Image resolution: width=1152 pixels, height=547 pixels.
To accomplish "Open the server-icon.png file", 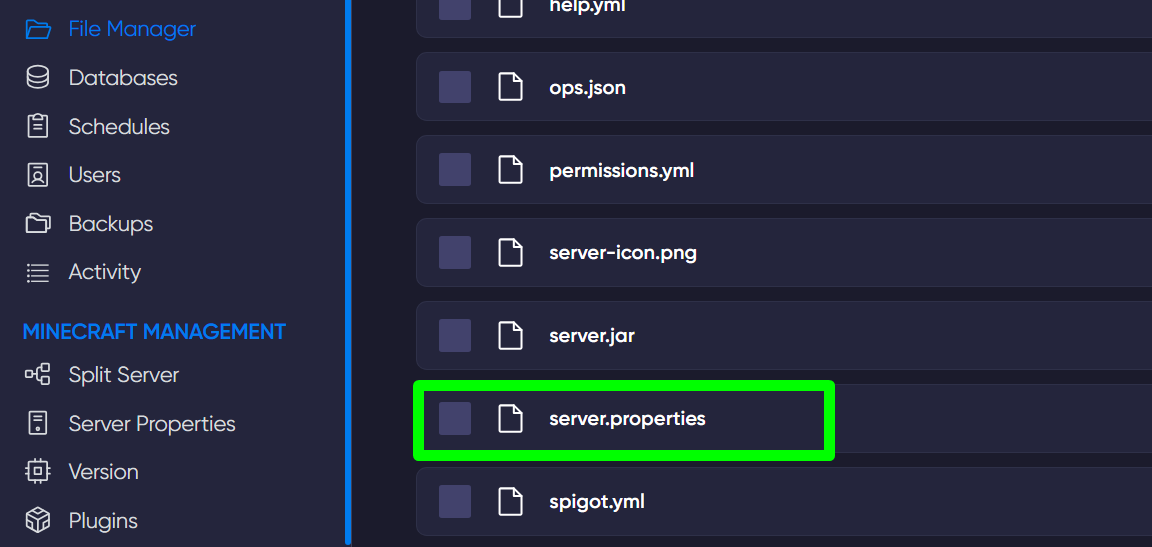I will pyautogui.click(x=622, y=253).
